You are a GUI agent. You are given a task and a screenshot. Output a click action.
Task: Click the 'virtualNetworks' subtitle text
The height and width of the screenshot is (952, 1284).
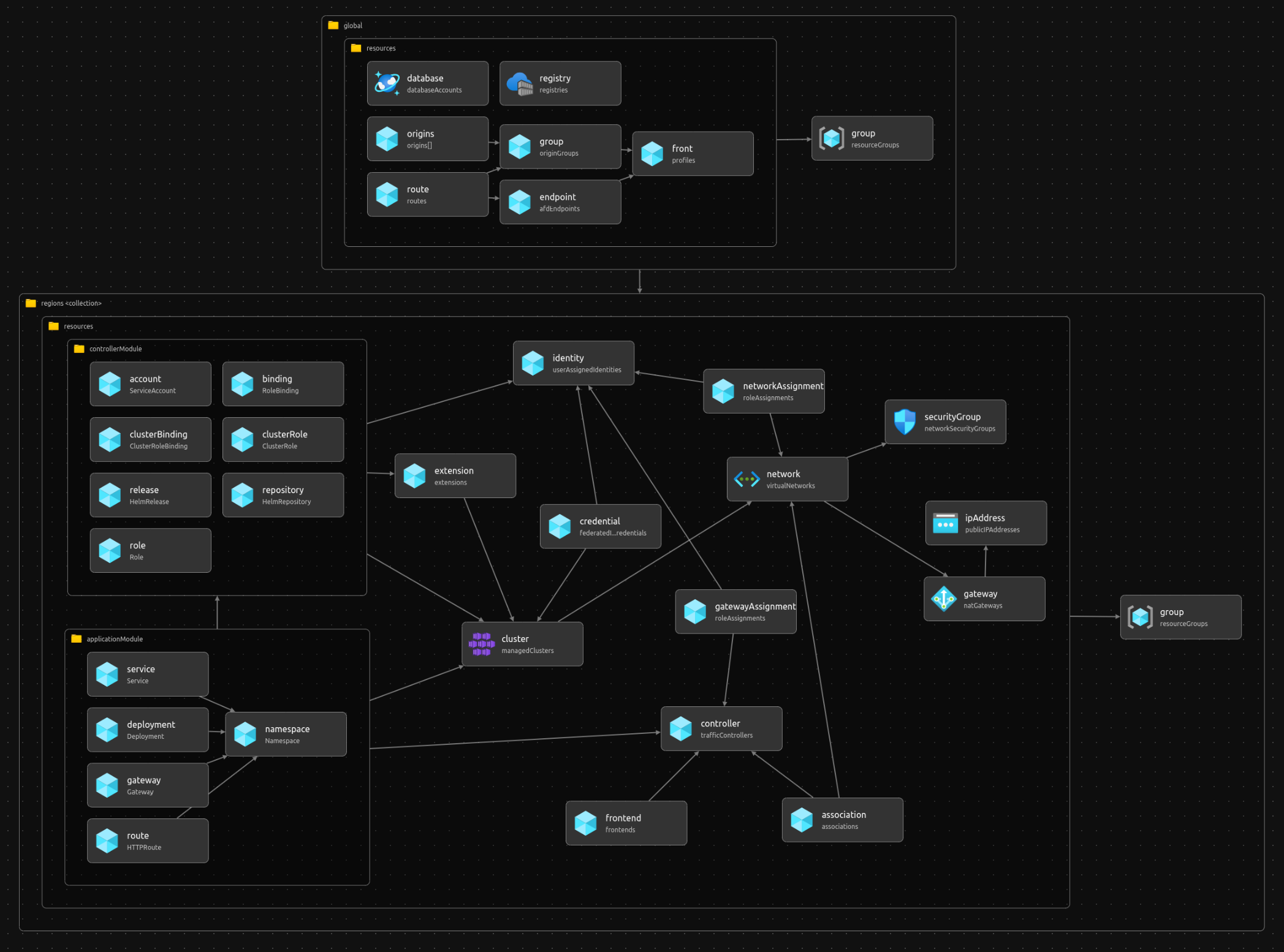(791, 486)
